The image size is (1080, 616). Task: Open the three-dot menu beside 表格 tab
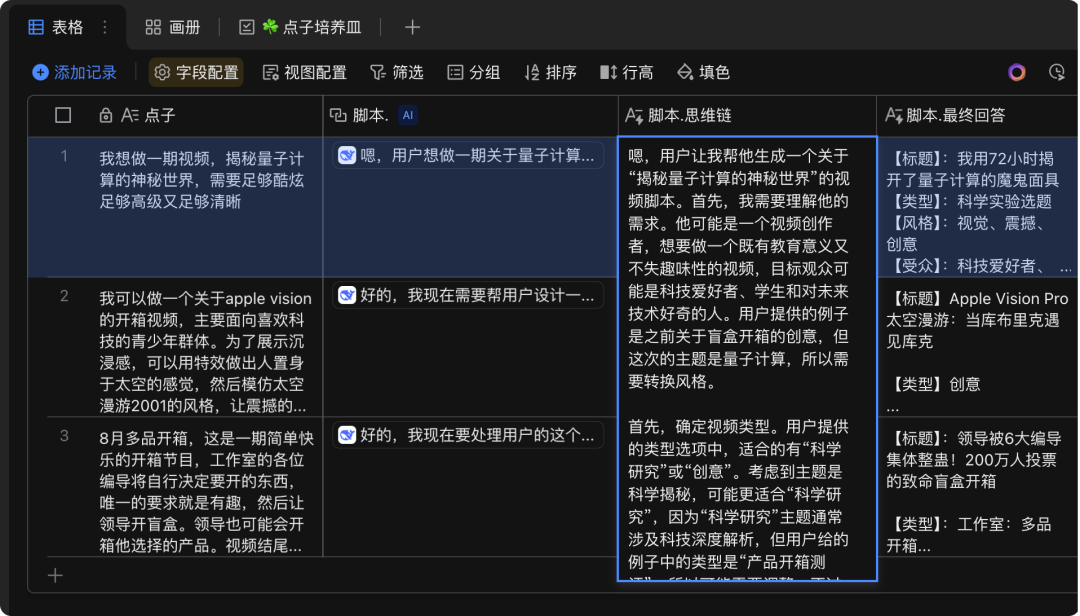point(103,28)
